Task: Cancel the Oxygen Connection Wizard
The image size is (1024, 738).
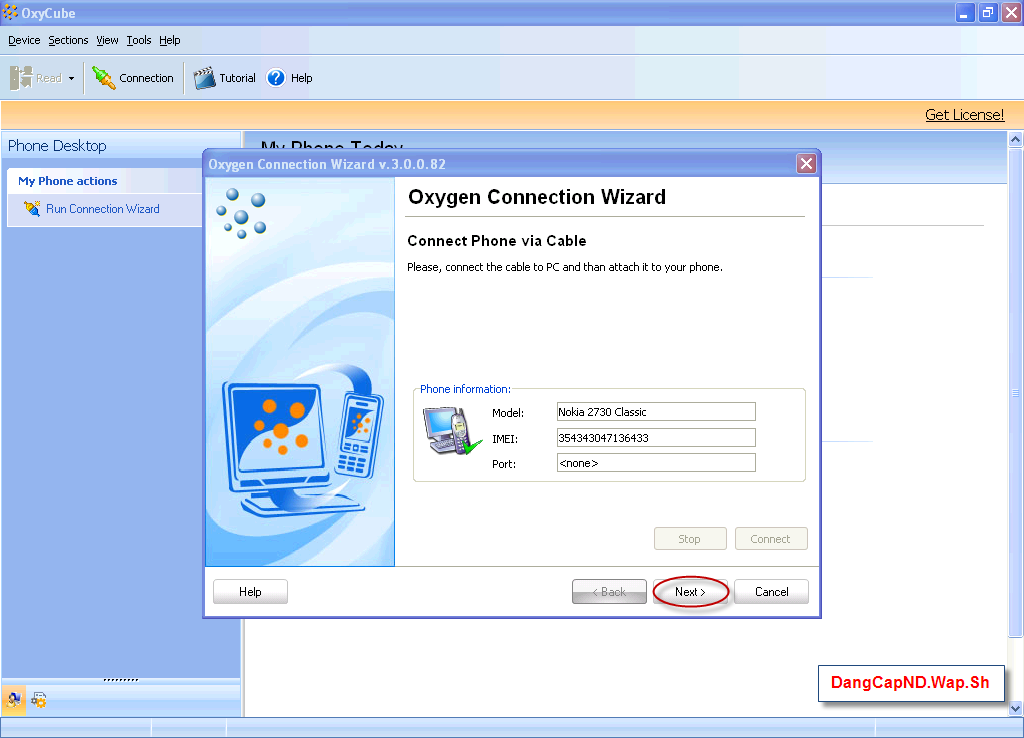Action: [771, 592]
